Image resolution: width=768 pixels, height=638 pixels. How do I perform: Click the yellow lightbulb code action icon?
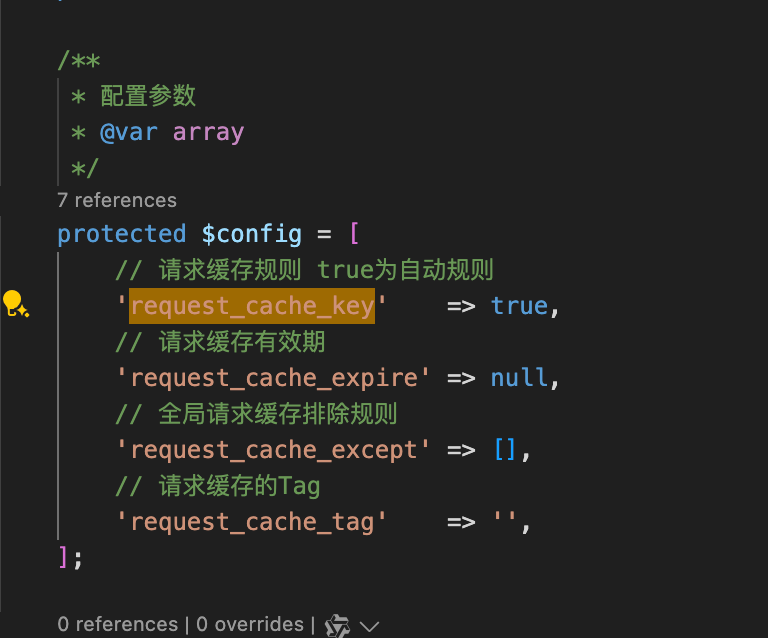tap(15, 304)
